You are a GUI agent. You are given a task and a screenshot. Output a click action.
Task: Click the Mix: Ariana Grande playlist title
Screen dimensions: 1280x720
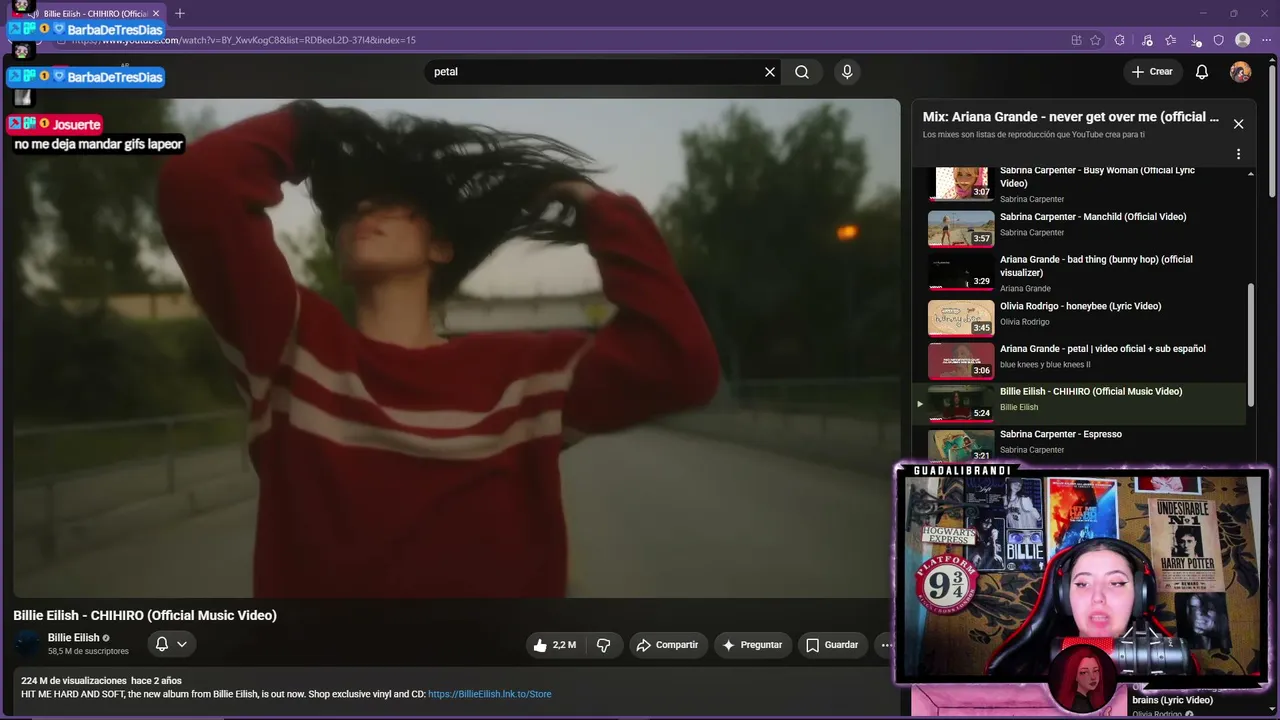tap(1071, 117)
